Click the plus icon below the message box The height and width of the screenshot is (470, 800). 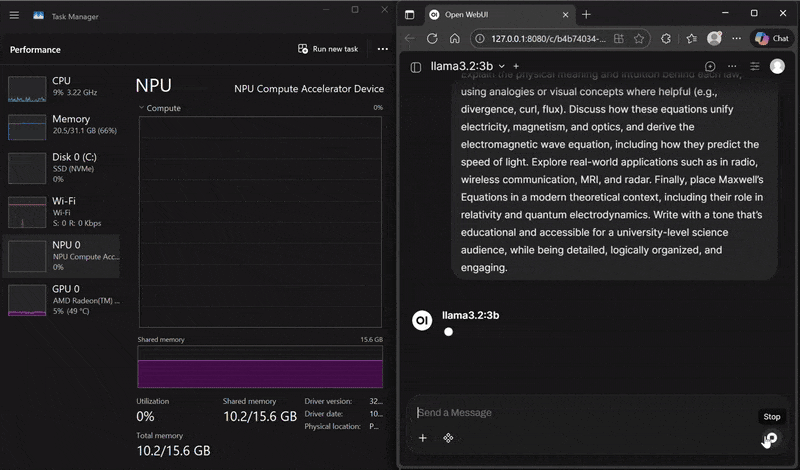click(422, 438)
